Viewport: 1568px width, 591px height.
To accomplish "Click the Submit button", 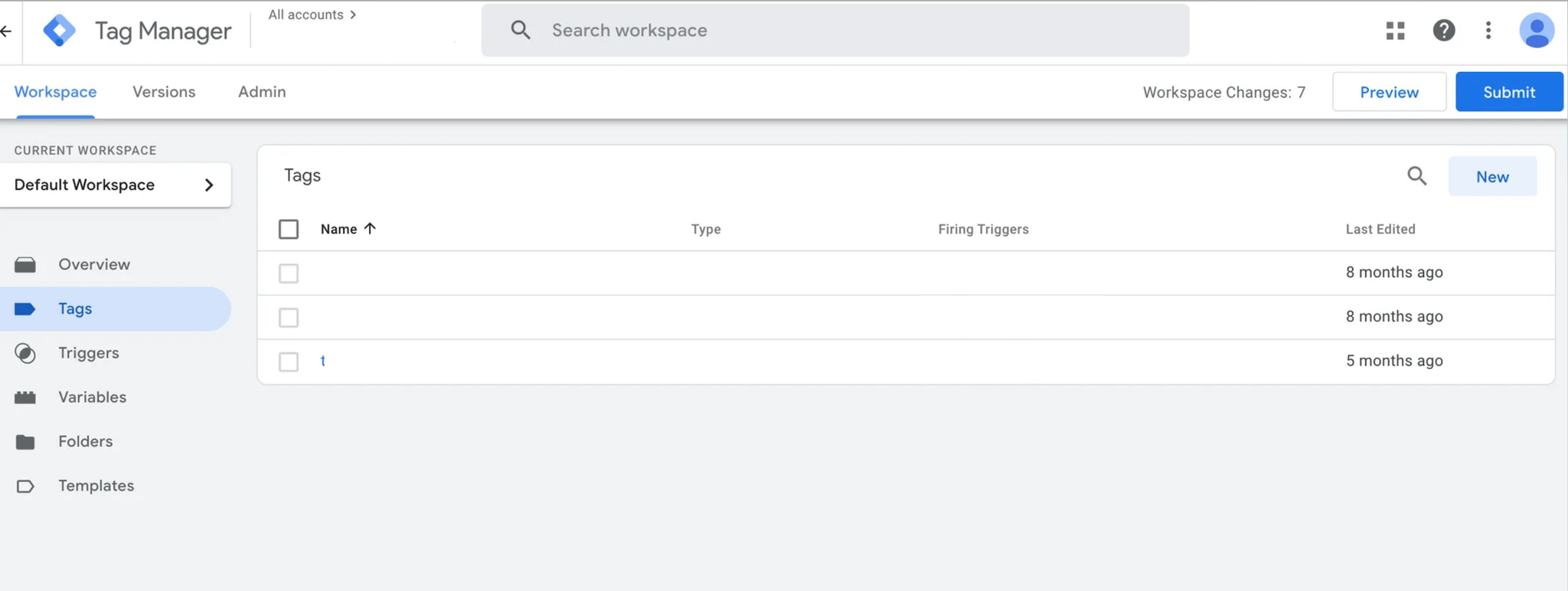I will pos(1509,92).
